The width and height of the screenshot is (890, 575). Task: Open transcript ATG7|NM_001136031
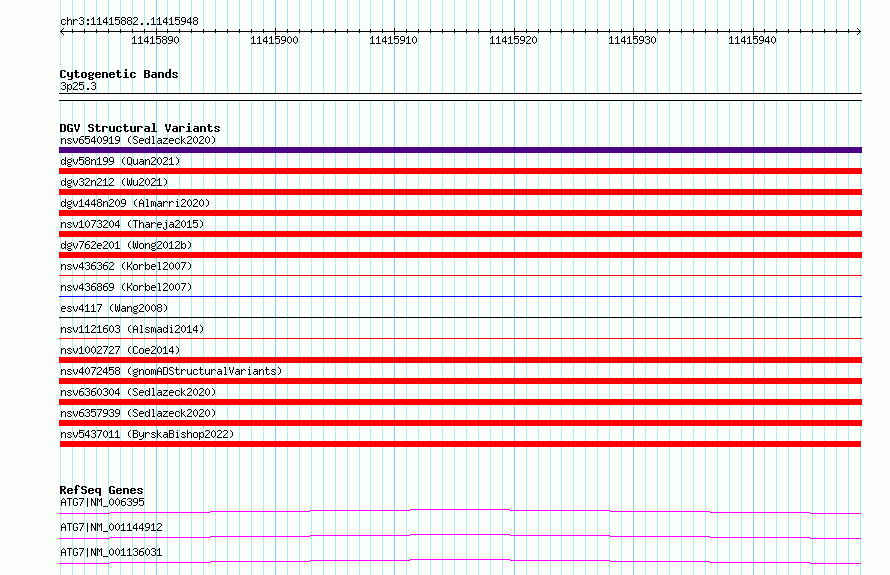111,552
